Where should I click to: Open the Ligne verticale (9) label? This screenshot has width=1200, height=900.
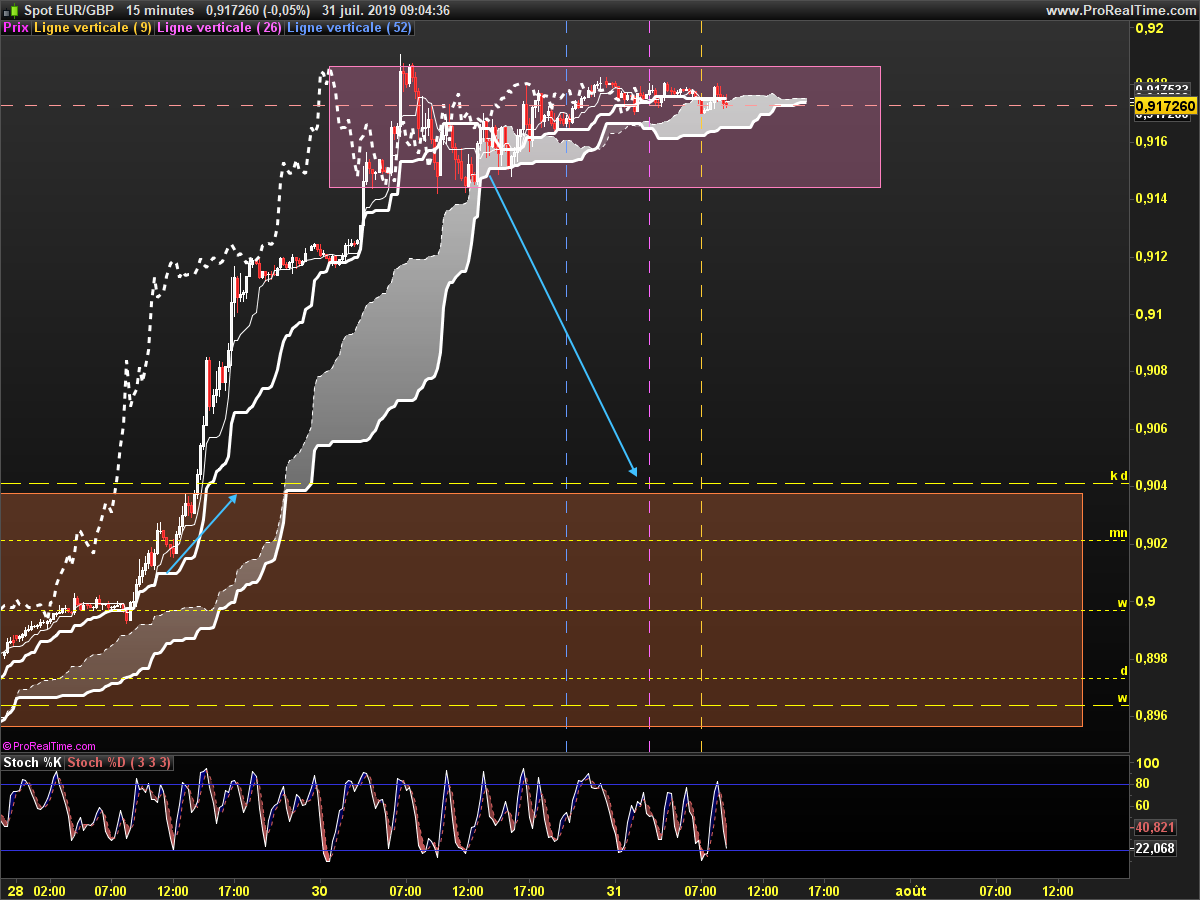(93, 28)
